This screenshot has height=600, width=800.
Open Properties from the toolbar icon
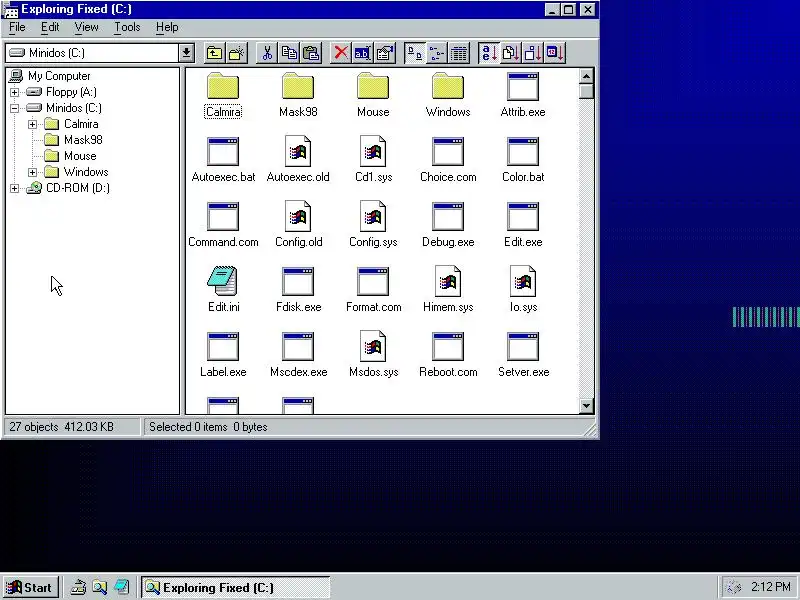point(385,53)
